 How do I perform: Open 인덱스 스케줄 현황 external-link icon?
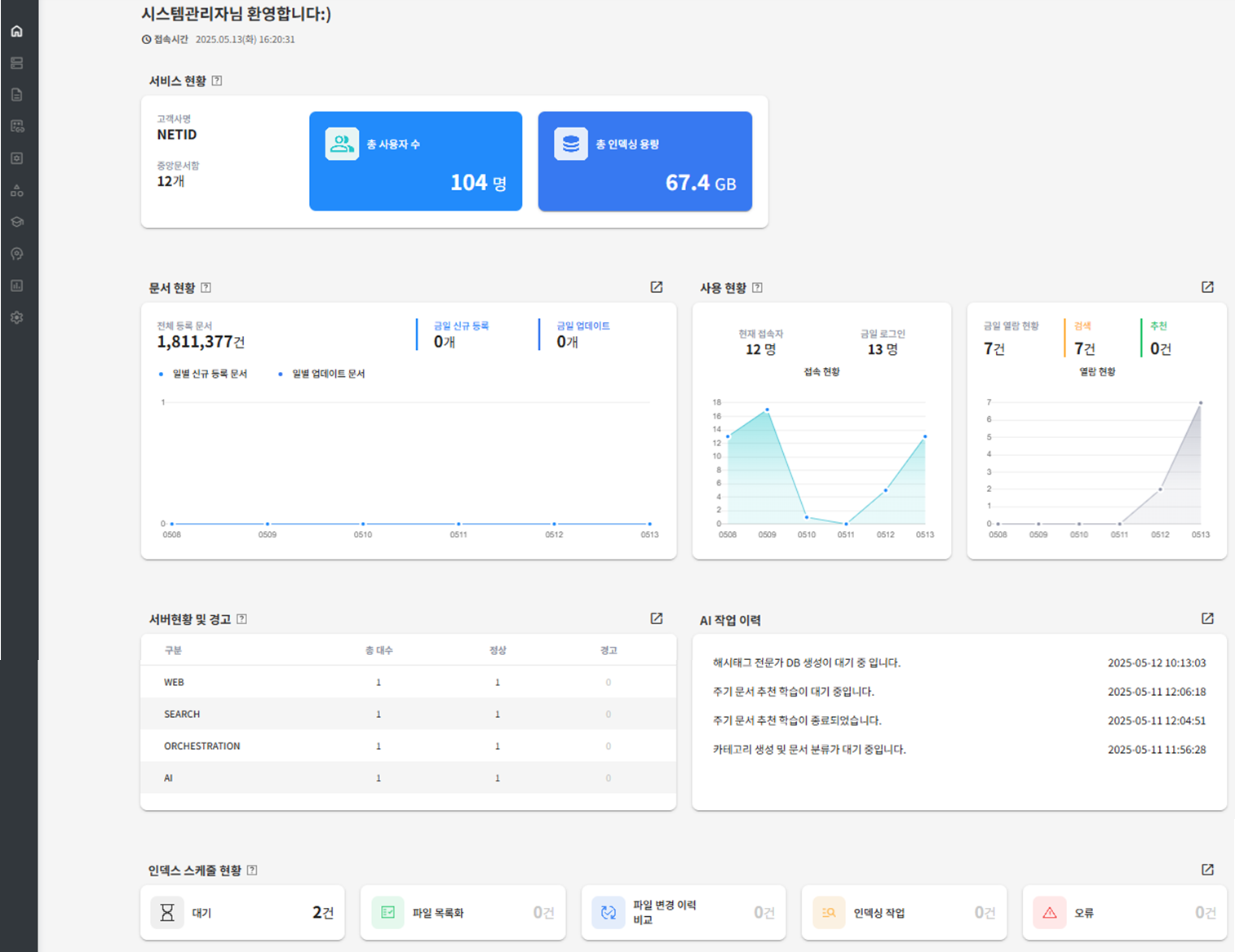pyautogui.click(x=1207, y=870)
